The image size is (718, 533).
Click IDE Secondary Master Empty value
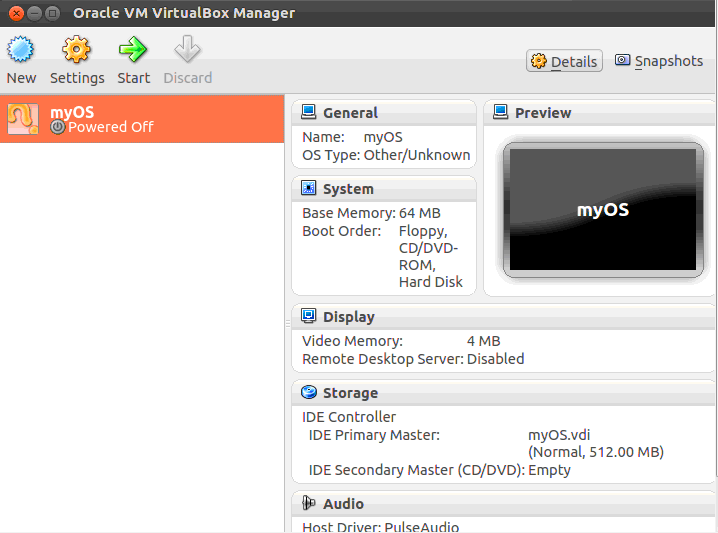(x=549, y=470)
